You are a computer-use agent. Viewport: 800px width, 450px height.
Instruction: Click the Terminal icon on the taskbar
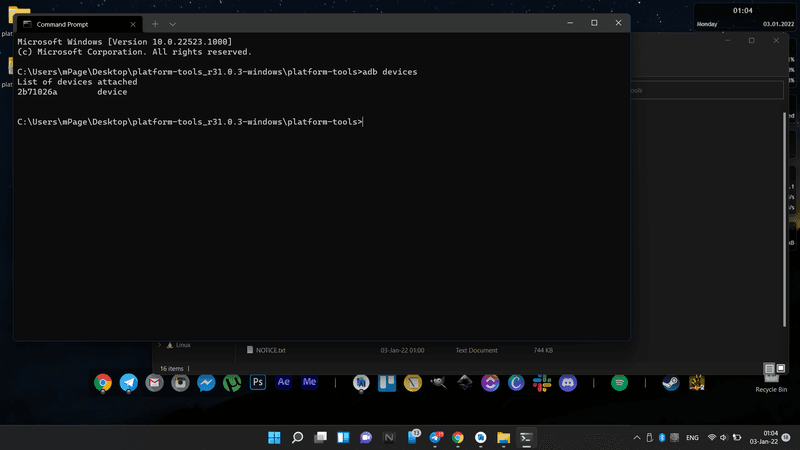[x=526, y=438]
